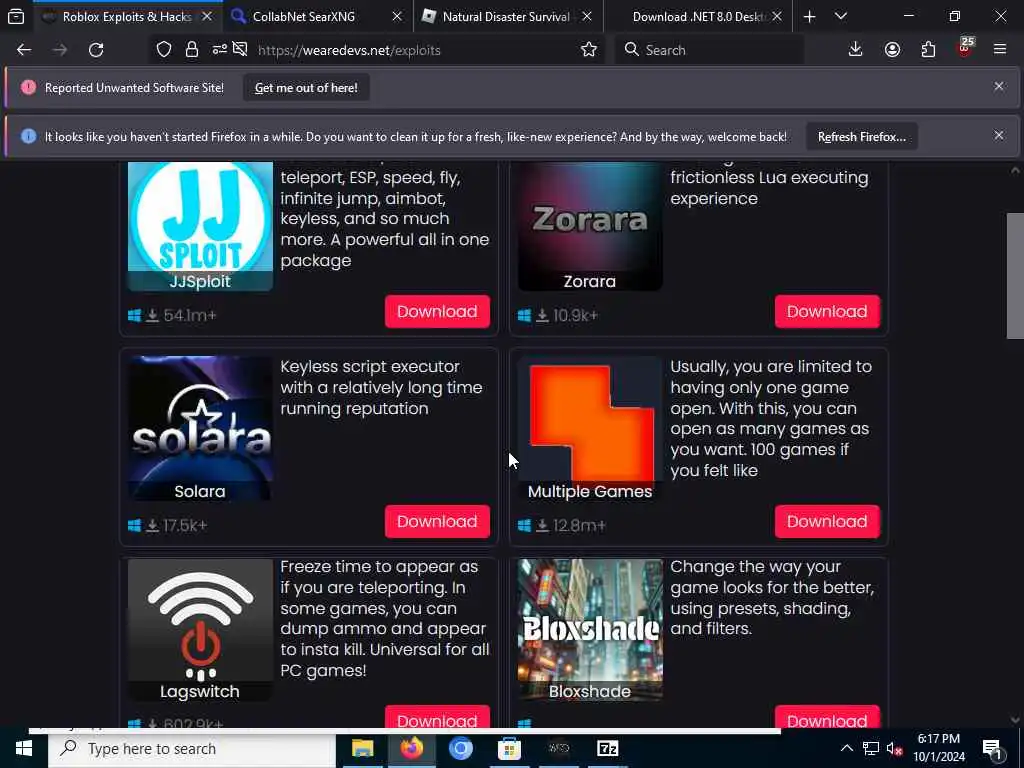Click Windows icon on Multiple Games card

(x=524, y=526)
